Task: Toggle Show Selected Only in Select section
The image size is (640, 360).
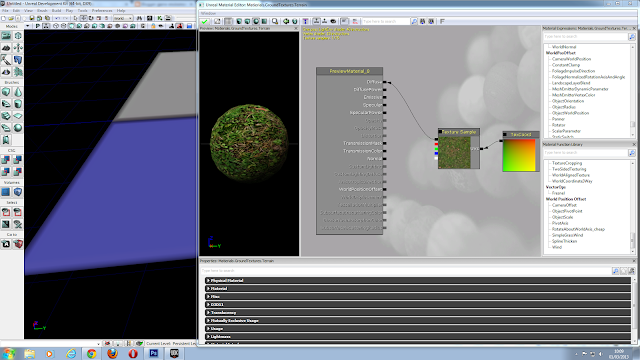Action: pos(6,212)
